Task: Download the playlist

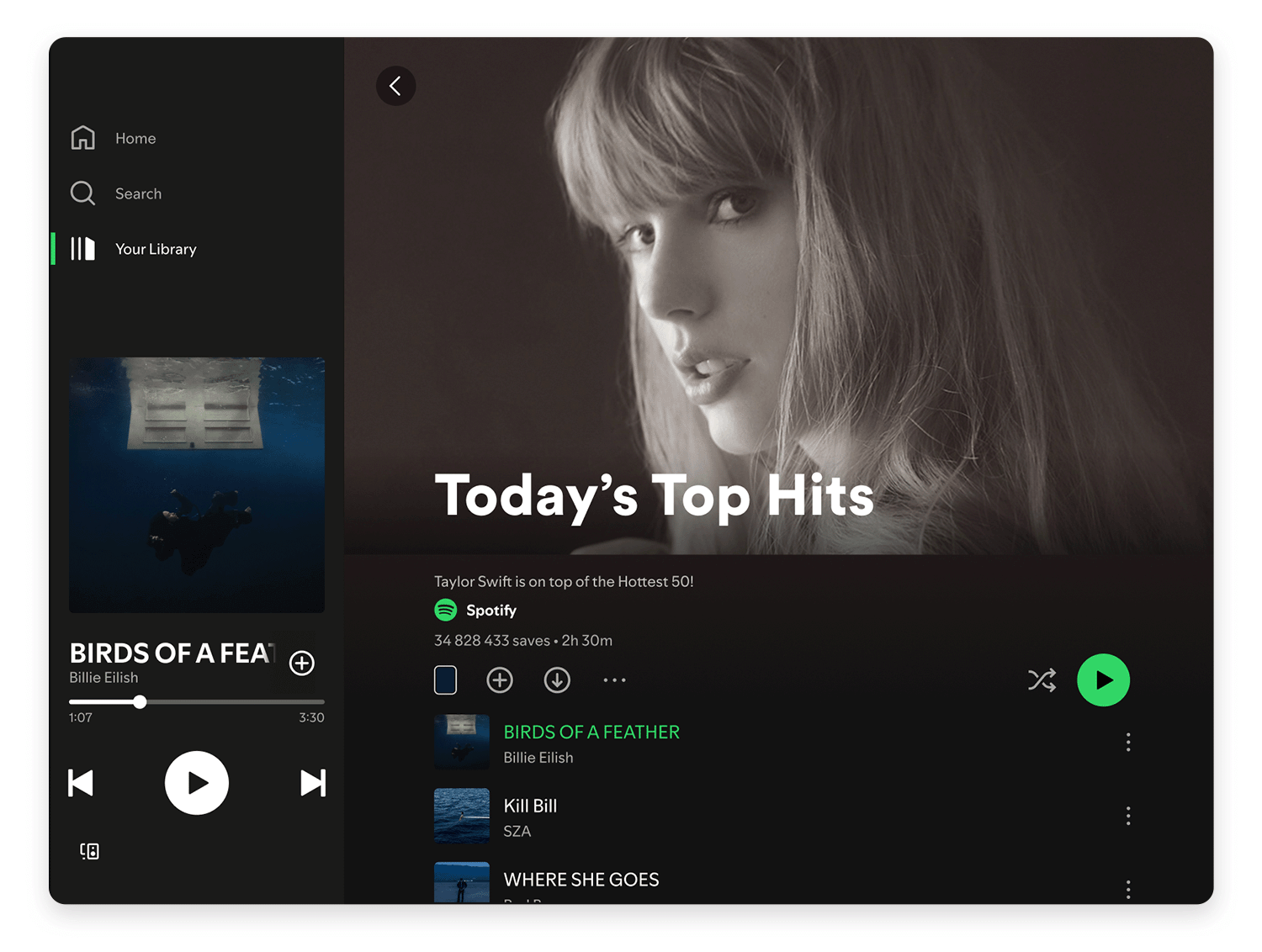Action: [x=557, y=680]
